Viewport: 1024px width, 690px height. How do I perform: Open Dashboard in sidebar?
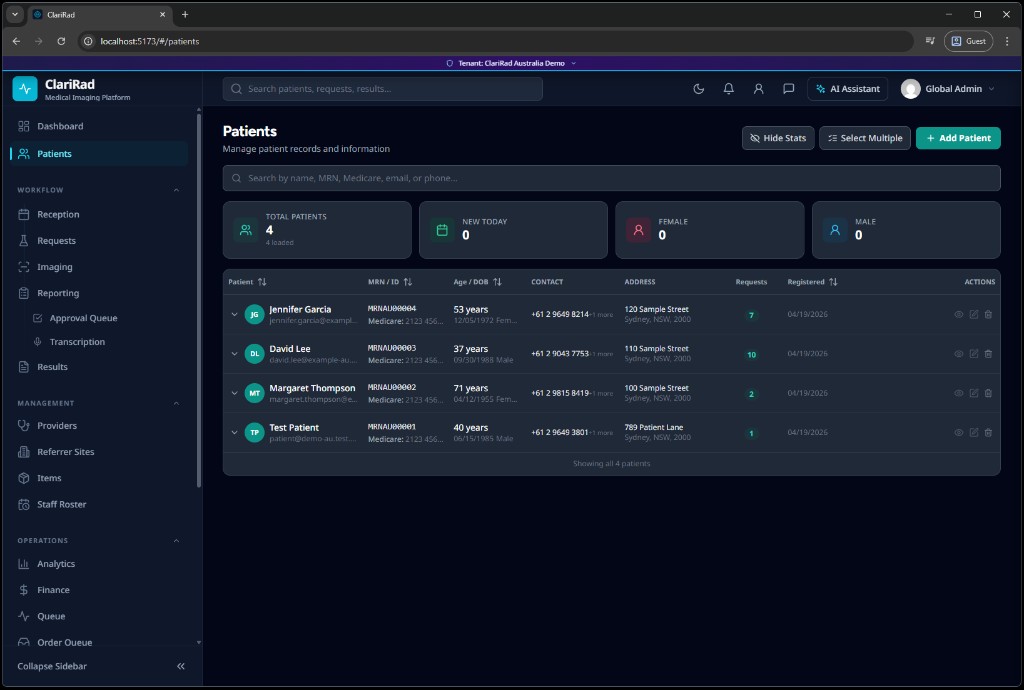click(99, 126)
